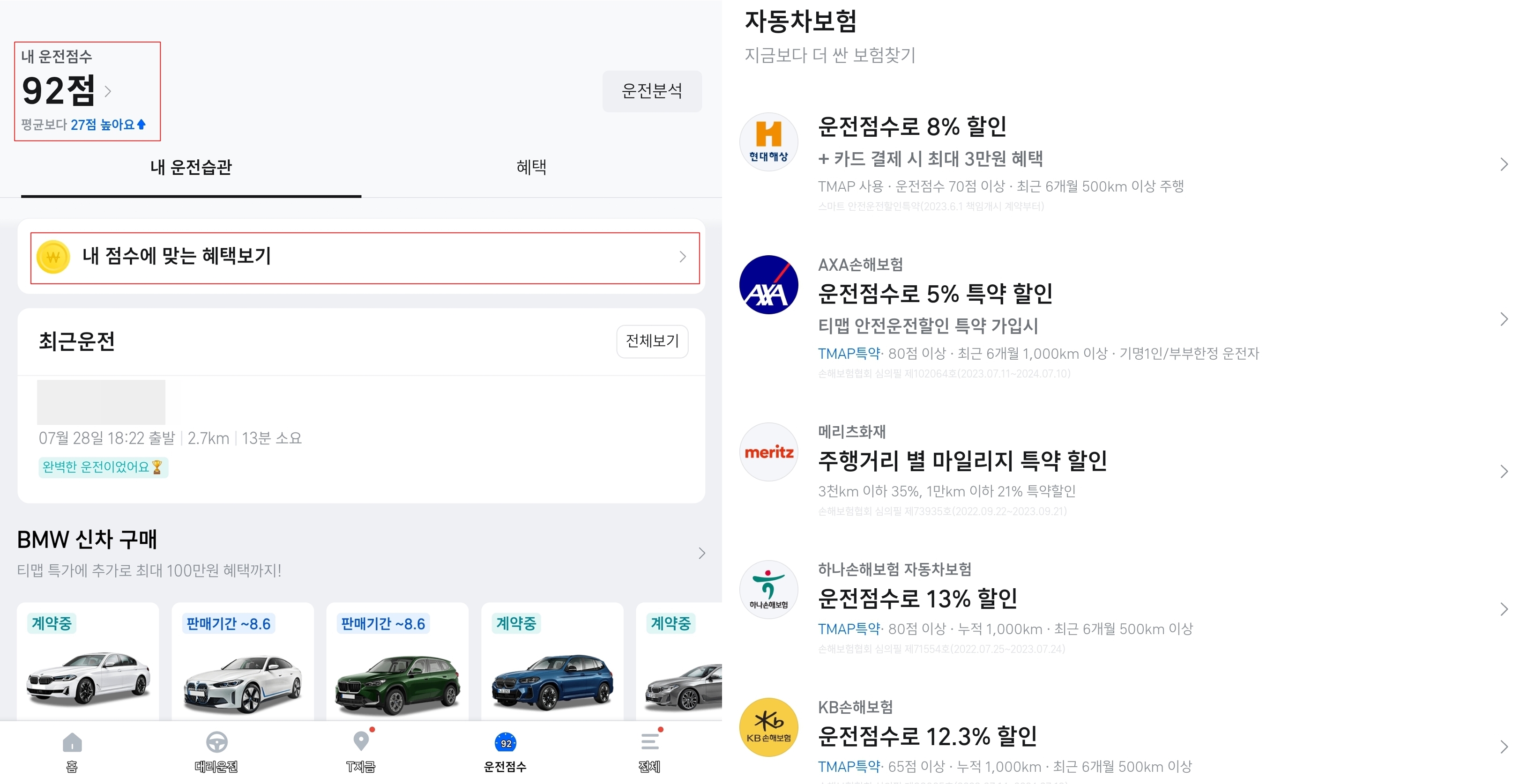Tap the 하나손해보험 logo icon

pos(768,590)
